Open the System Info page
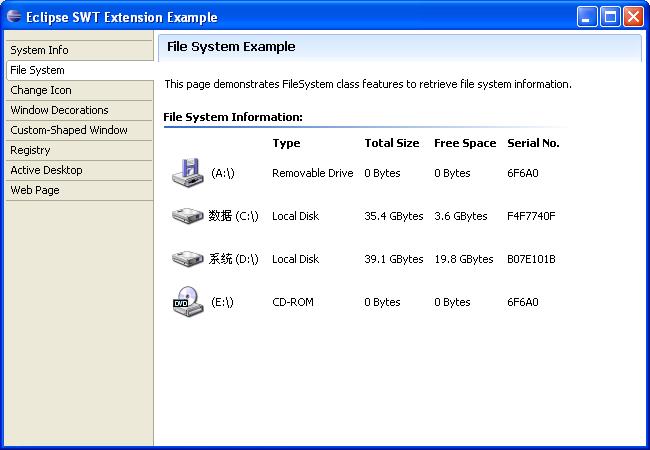The width and height of the screenshot is (650, 450). (x=80, y=50)
